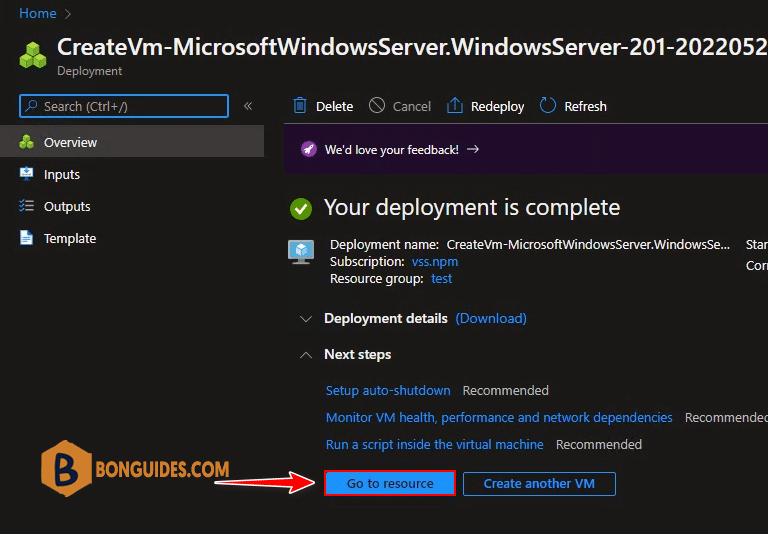Click the Redeploy upload icon
The height and width of the screenshot is (534, 768).
(x=455, y=105)
